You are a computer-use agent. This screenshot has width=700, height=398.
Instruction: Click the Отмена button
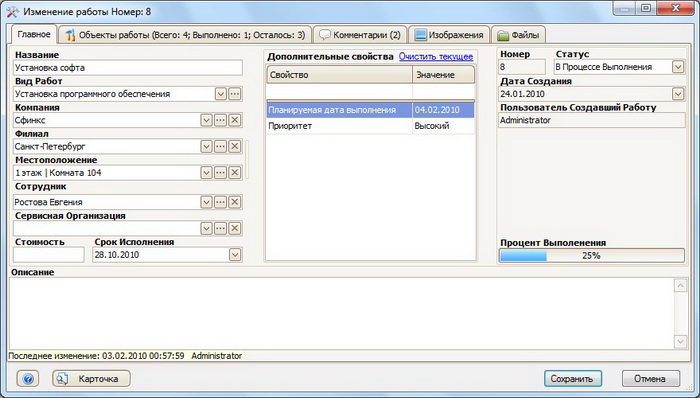(650, 379)
